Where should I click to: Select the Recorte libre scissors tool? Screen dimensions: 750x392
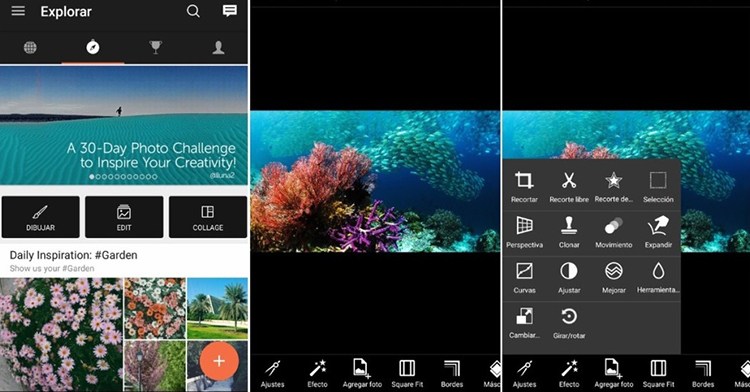coord(569,187)
